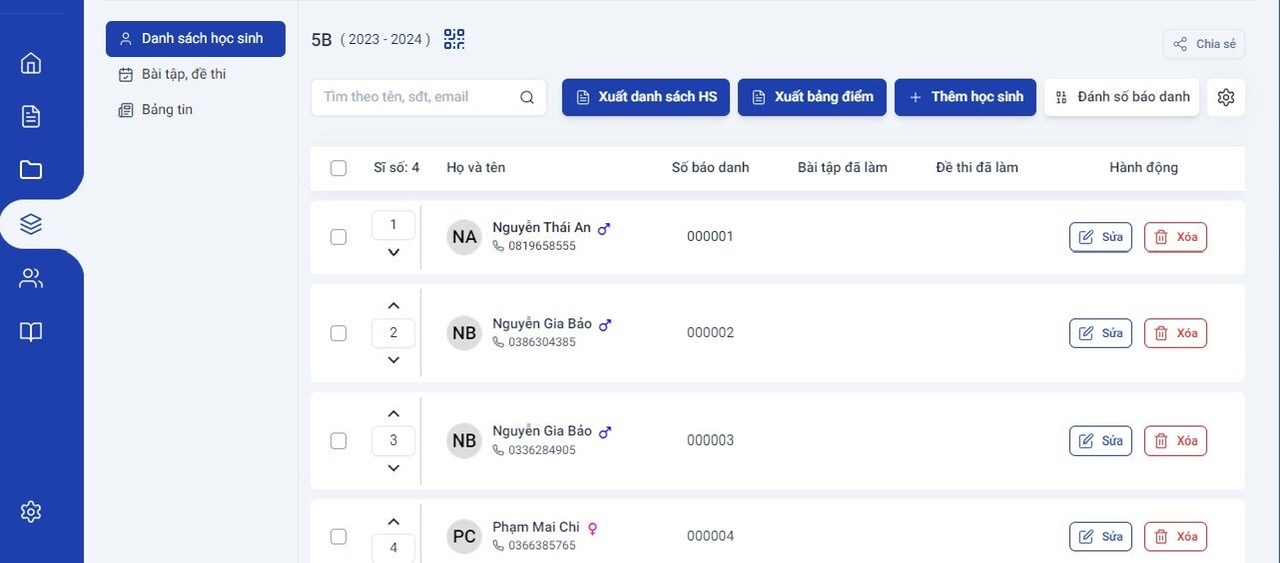This screenshot has height=563, width=1280.
Task: Open the book icon in sidebar
Action: [31, 332]
